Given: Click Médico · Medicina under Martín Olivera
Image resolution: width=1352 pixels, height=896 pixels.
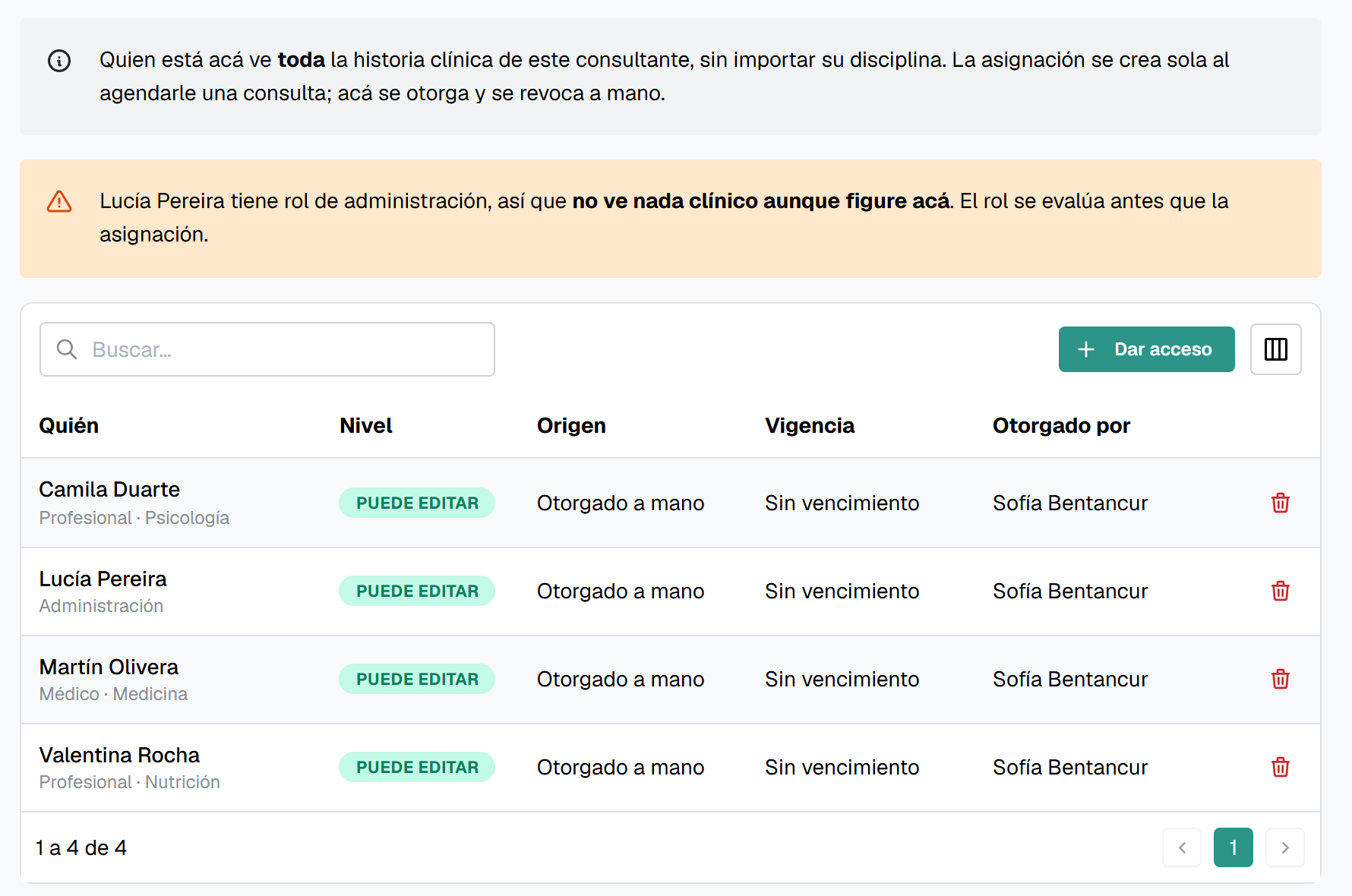Looking at the screenshot, I should coord(113,694).
